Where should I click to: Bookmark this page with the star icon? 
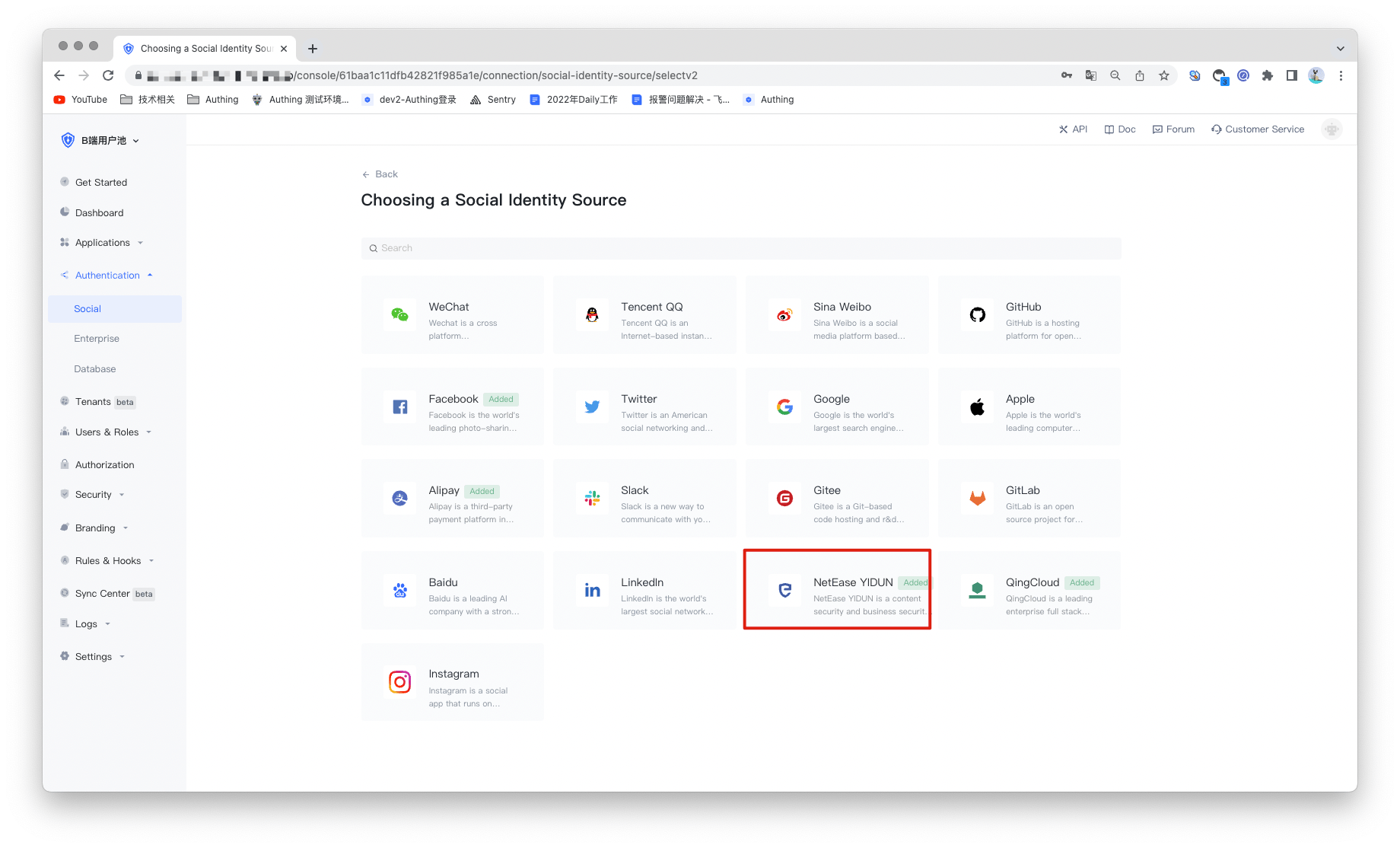(1163, 75)
